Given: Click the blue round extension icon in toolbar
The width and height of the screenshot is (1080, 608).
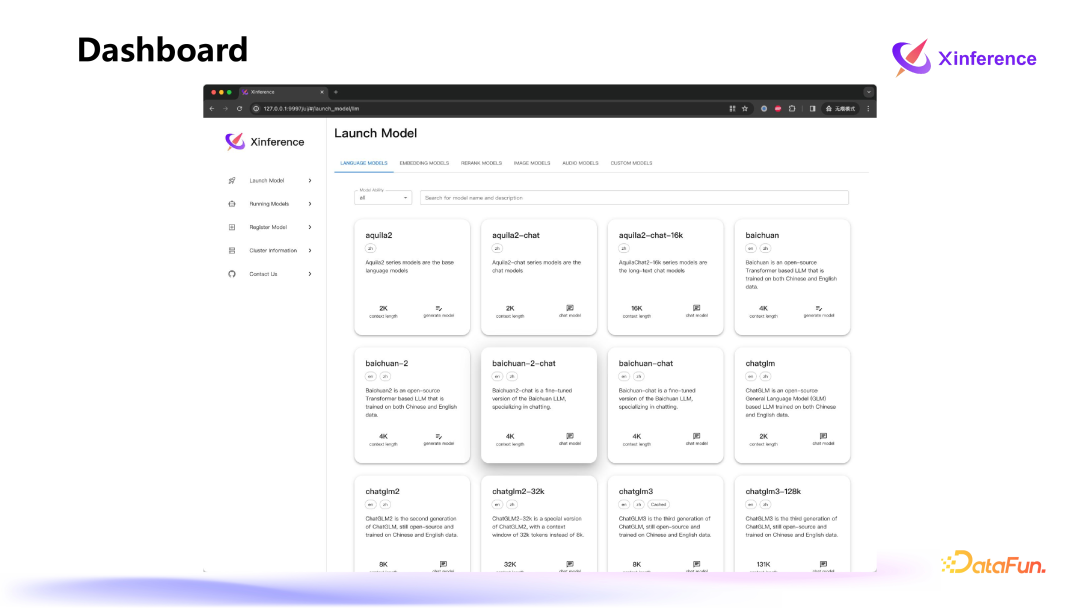Looking at the screenshot, I should [x=764, y=109].
